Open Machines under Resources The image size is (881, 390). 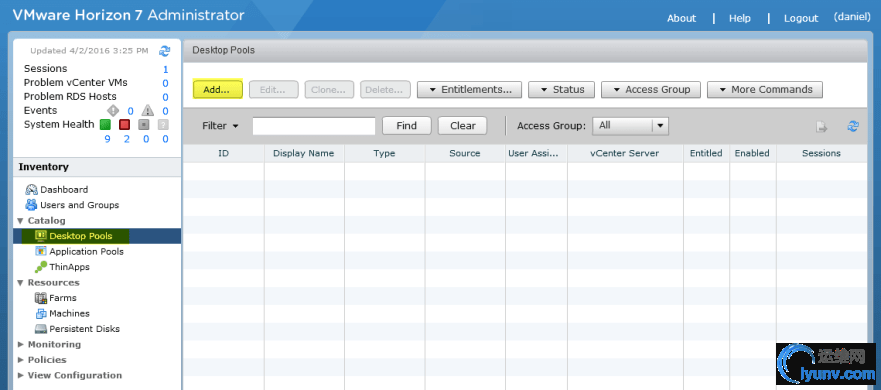click(69, 314)
